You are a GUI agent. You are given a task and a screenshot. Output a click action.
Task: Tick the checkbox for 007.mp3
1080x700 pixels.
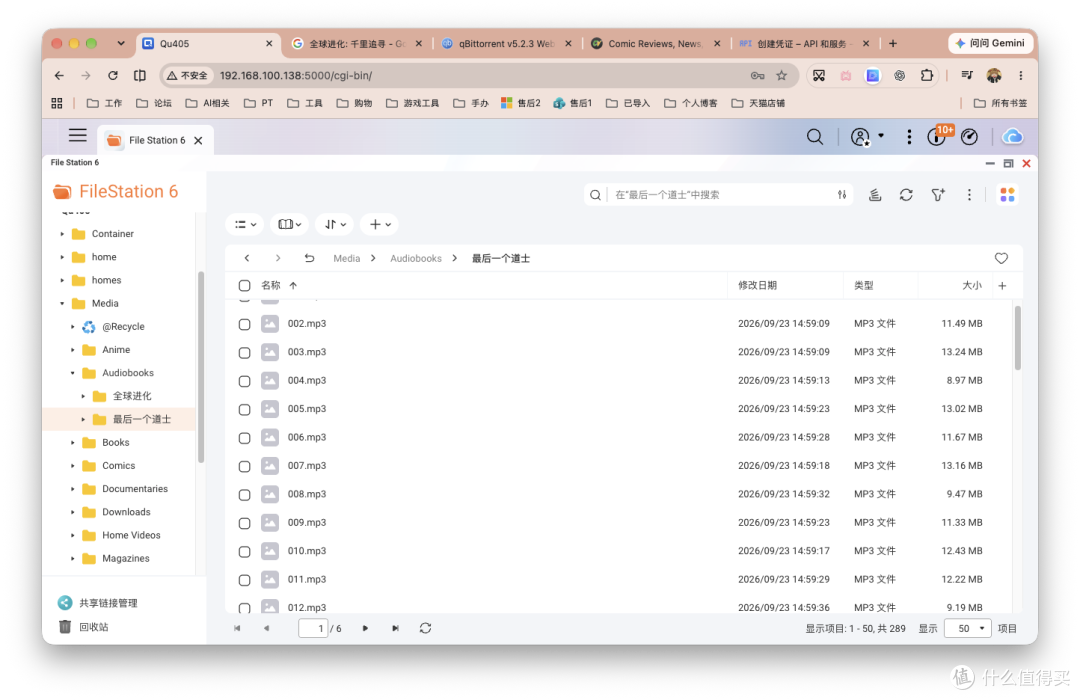[x=245, y=466]
